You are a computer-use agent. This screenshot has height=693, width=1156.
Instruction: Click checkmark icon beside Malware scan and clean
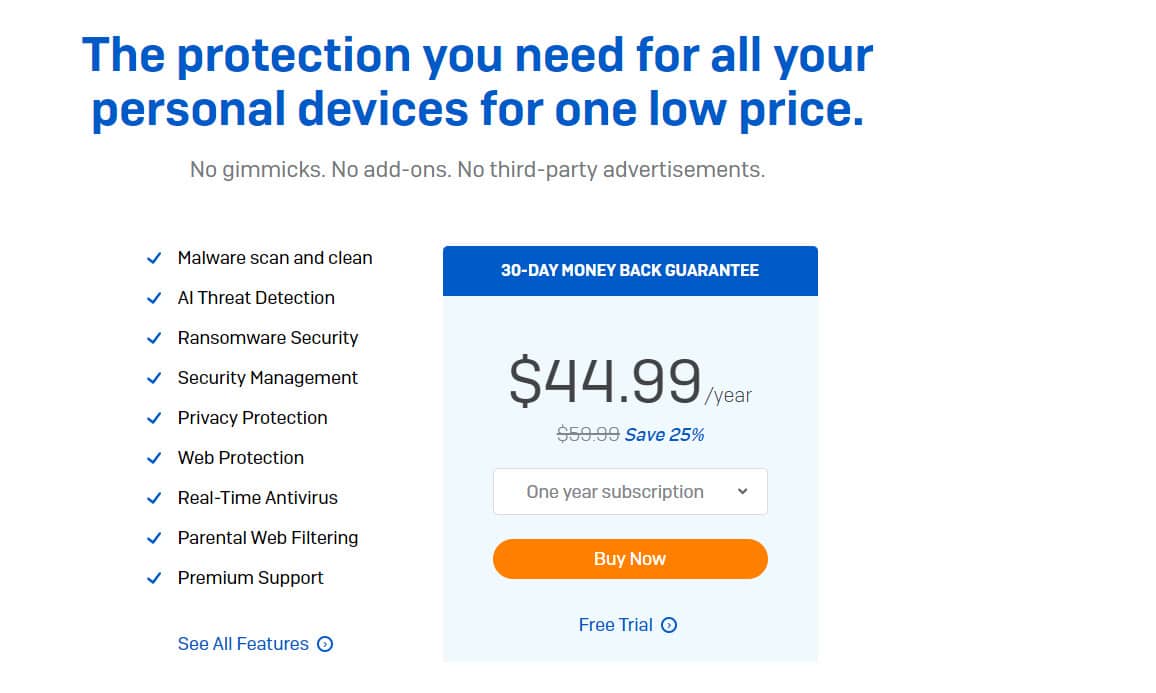[x=154, y=258]
